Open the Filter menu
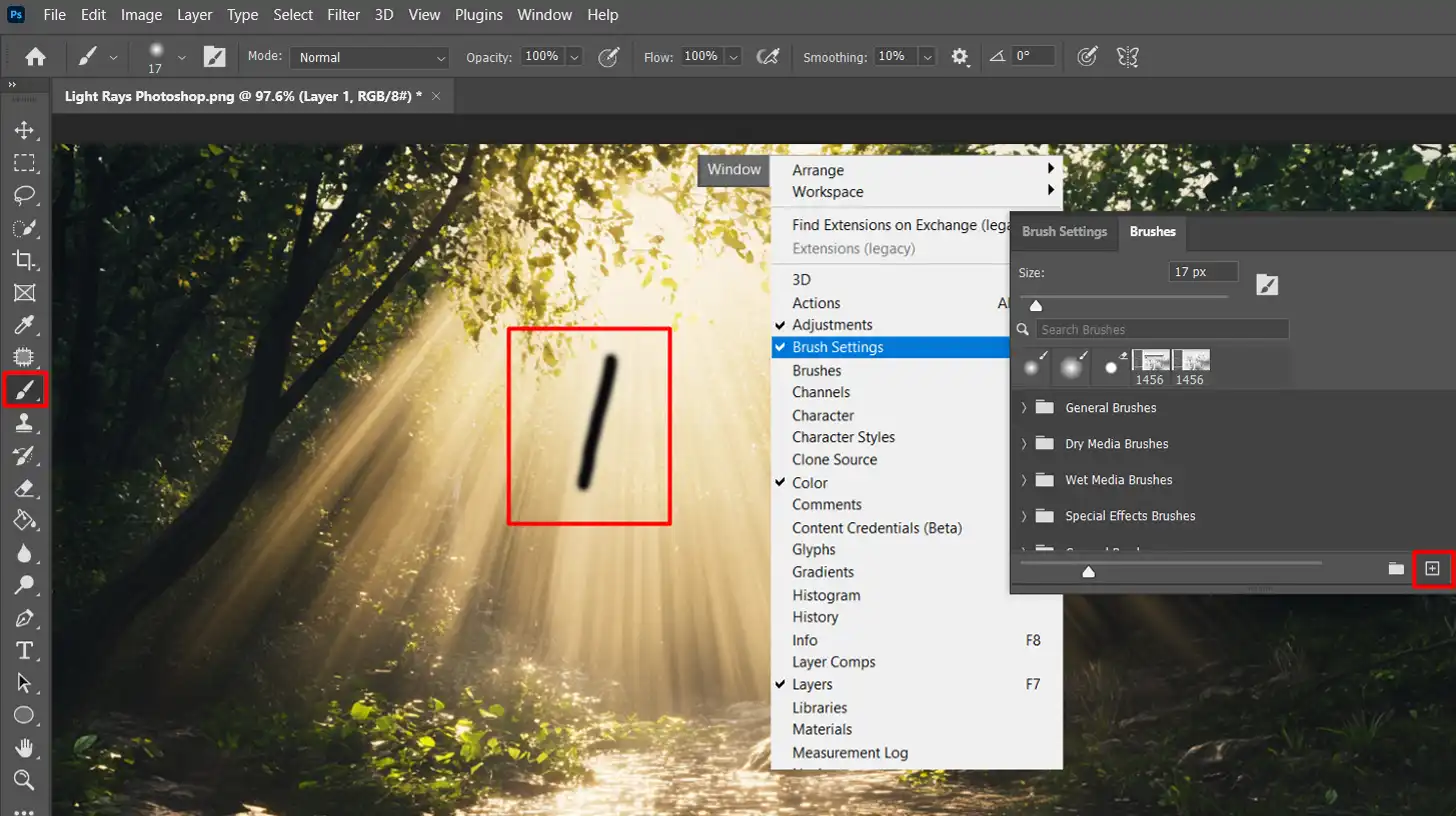The height and width of the screenshot is (816, 1456). click(344, 15)
